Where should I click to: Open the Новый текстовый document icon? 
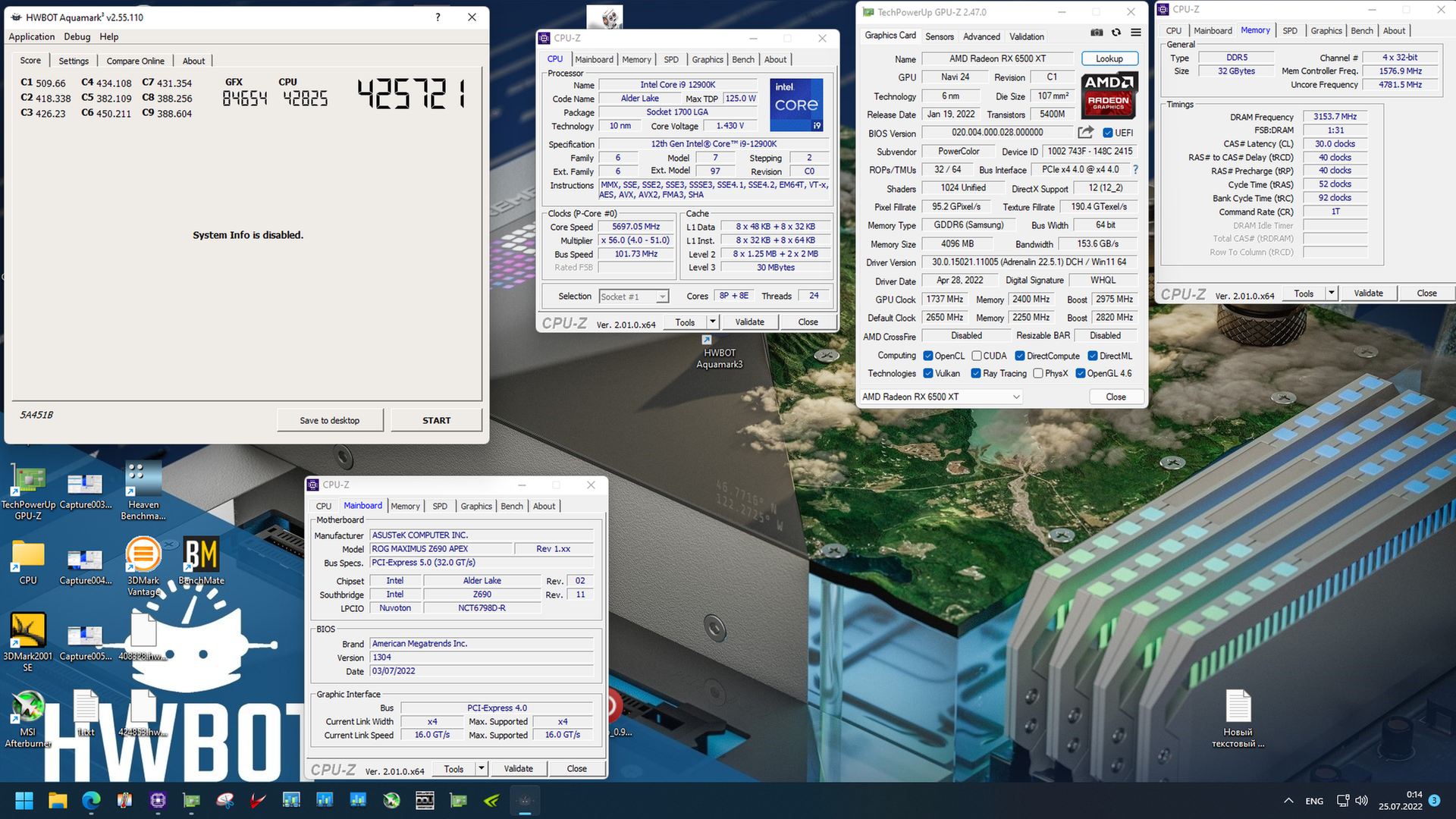click(x=1238, y=718)
